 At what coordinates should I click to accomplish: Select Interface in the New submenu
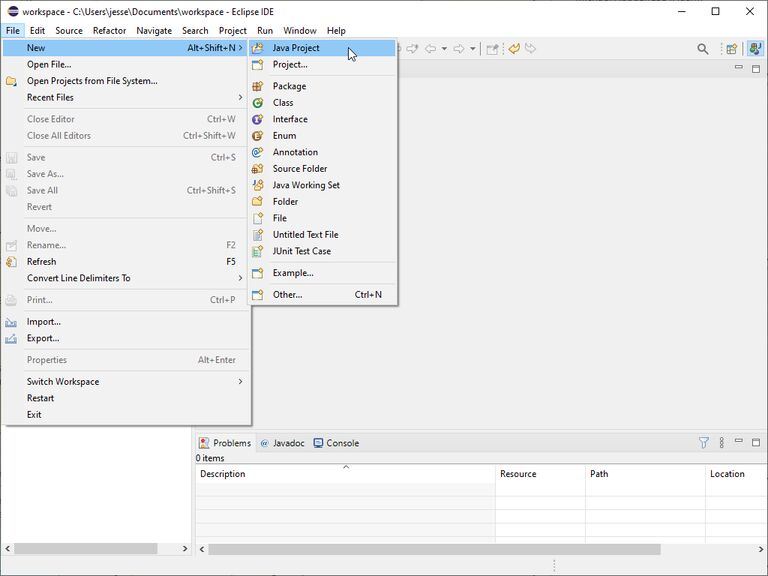pos(290,119)
